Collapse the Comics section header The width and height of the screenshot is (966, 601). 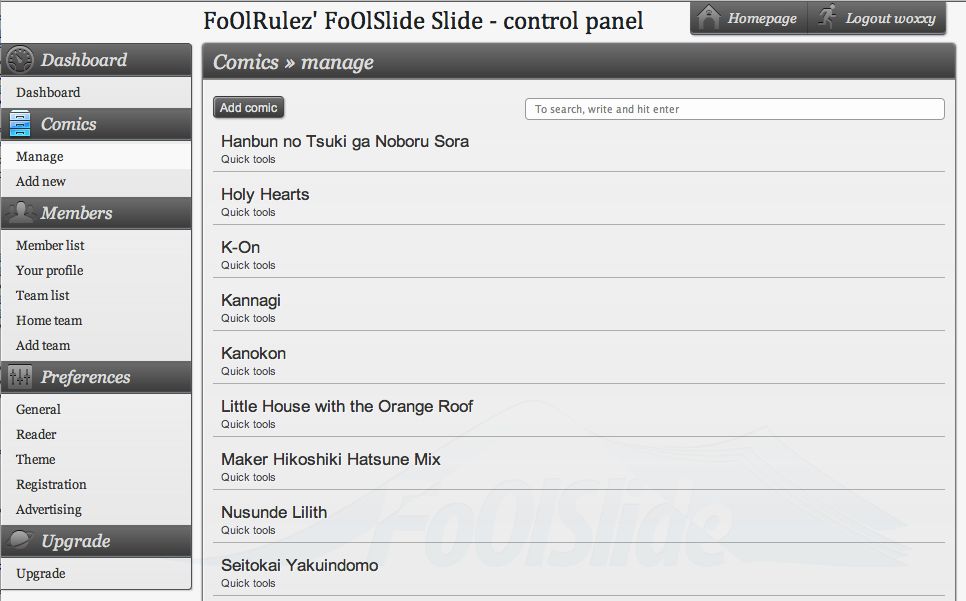[x=68, y=123]
